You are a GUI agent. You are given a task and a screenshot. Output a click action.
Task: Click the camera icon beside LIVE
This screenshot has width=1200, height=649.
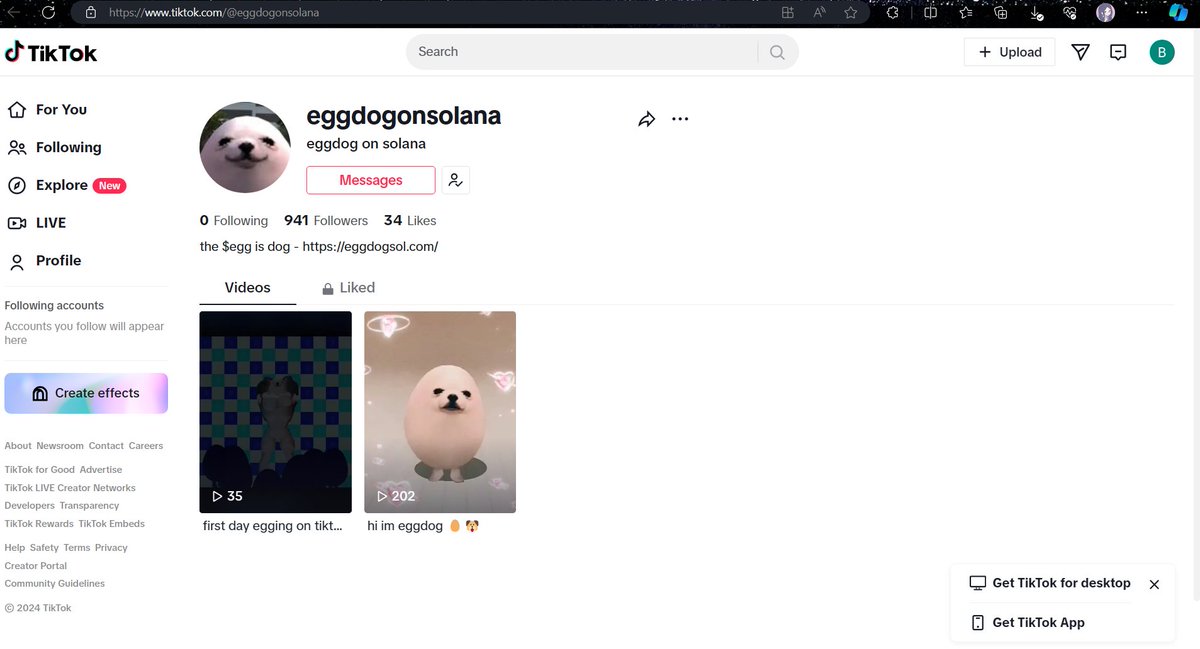16,223
